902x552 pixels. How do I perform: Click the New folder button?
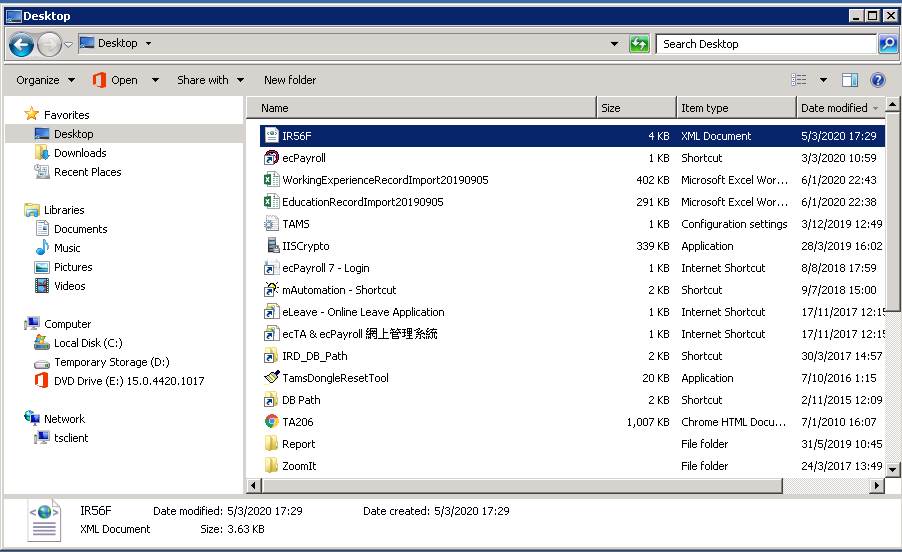tap(290, 80)
